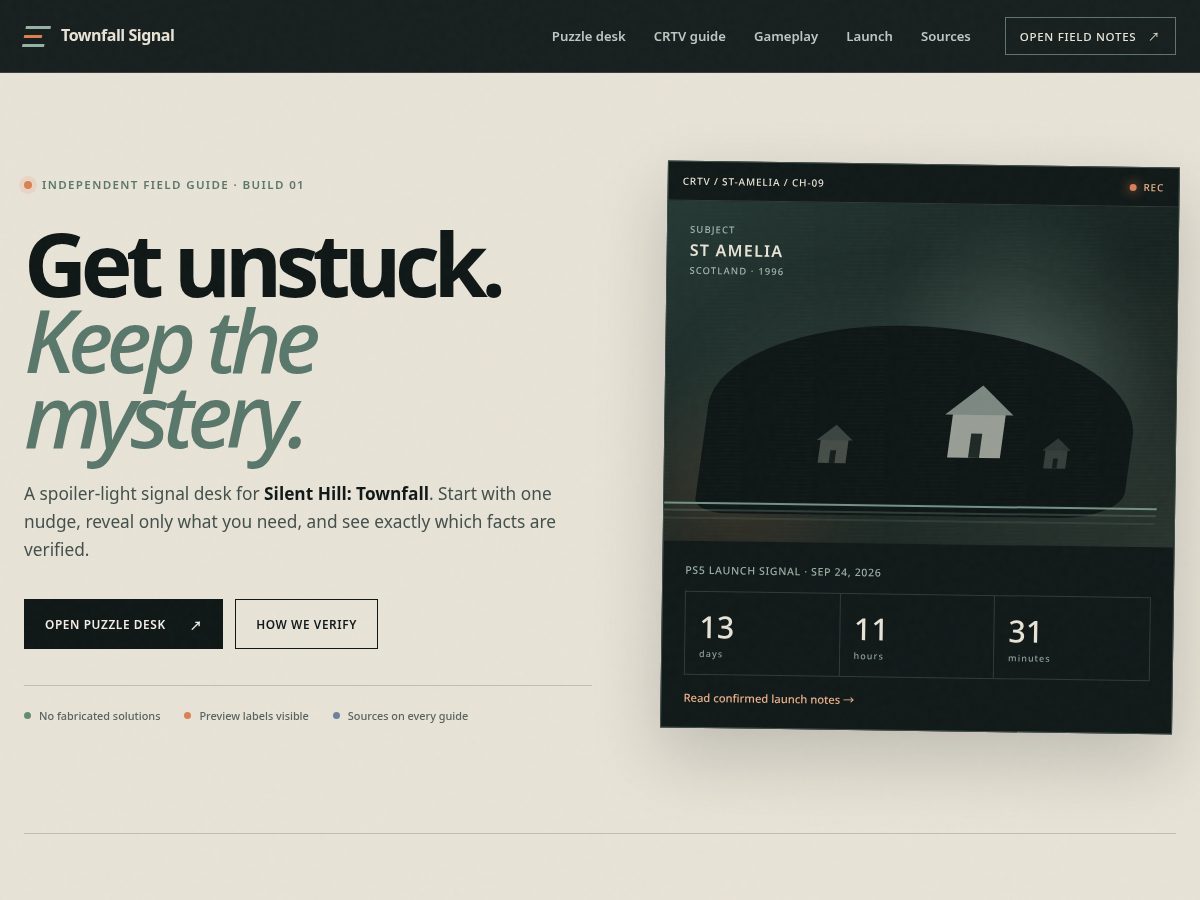
Task: Click the 13 days countdown cell
Action: [762, 634]
